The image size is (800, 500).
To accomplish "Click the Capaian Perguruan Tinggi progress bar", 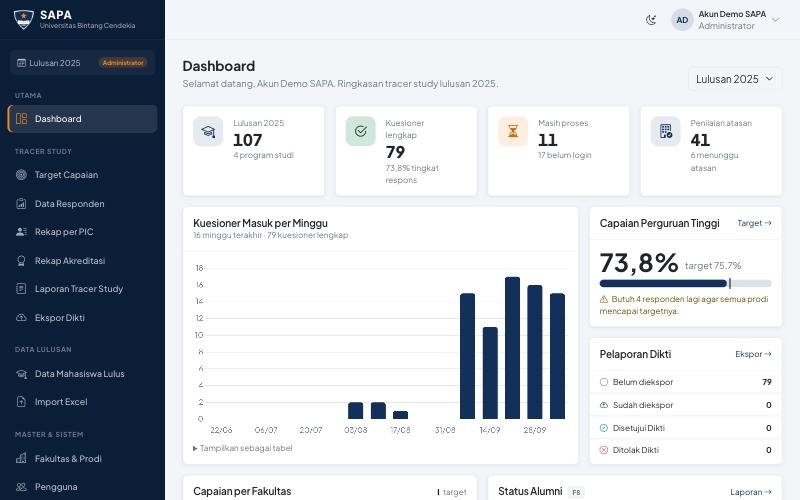I will pos(685,283).
